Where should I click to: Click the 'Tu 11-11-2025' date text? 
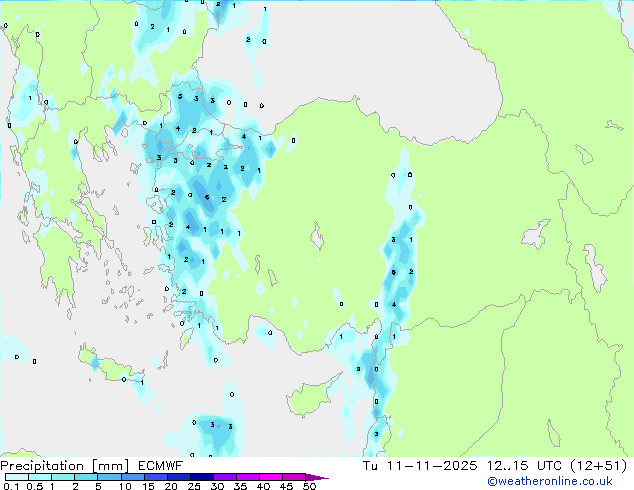(x=420, y=466)
